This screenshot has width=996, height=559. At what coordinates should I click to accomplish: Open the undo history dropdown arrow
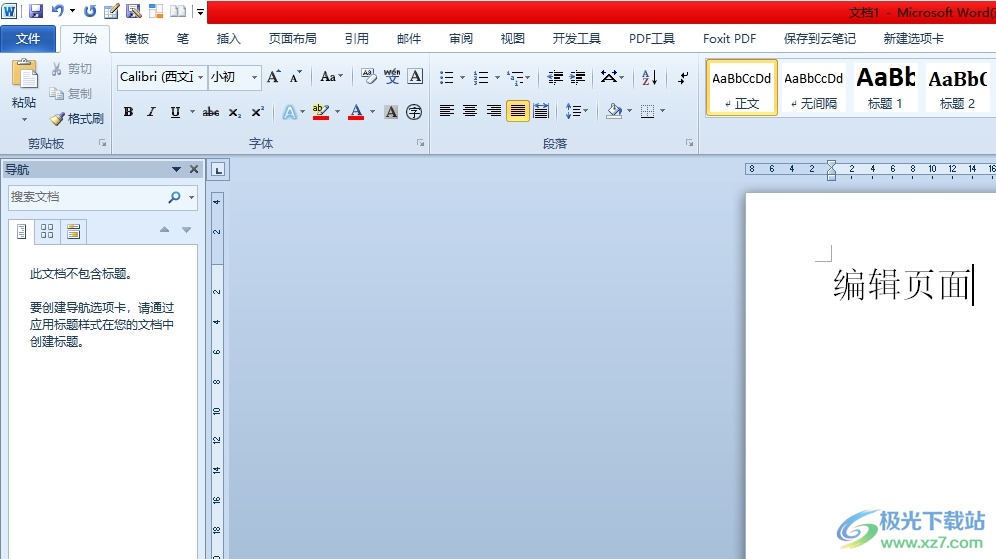72,11
